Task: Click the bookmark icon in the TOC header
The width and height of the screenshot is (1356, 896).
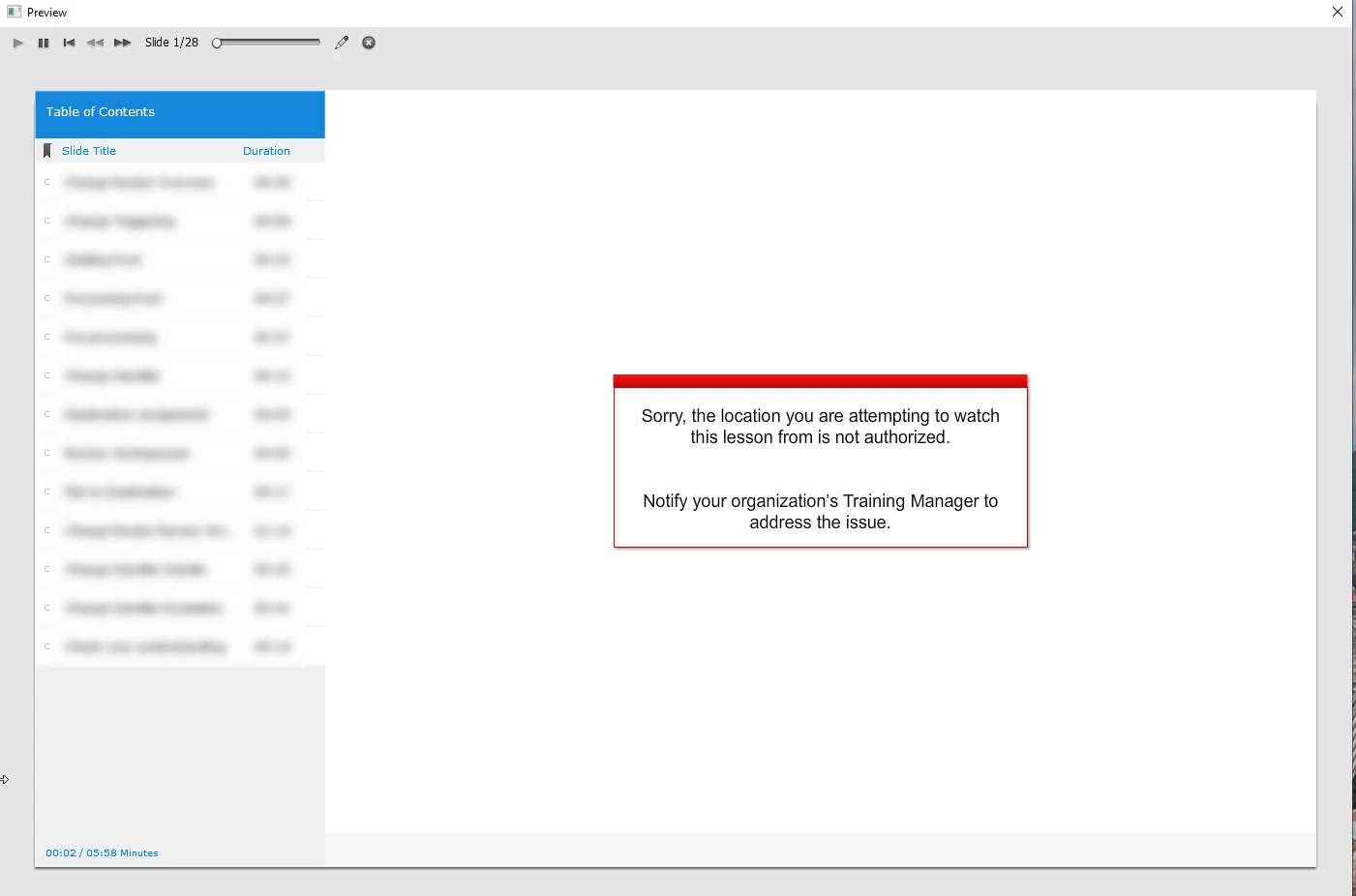Action: pos(47,151)
